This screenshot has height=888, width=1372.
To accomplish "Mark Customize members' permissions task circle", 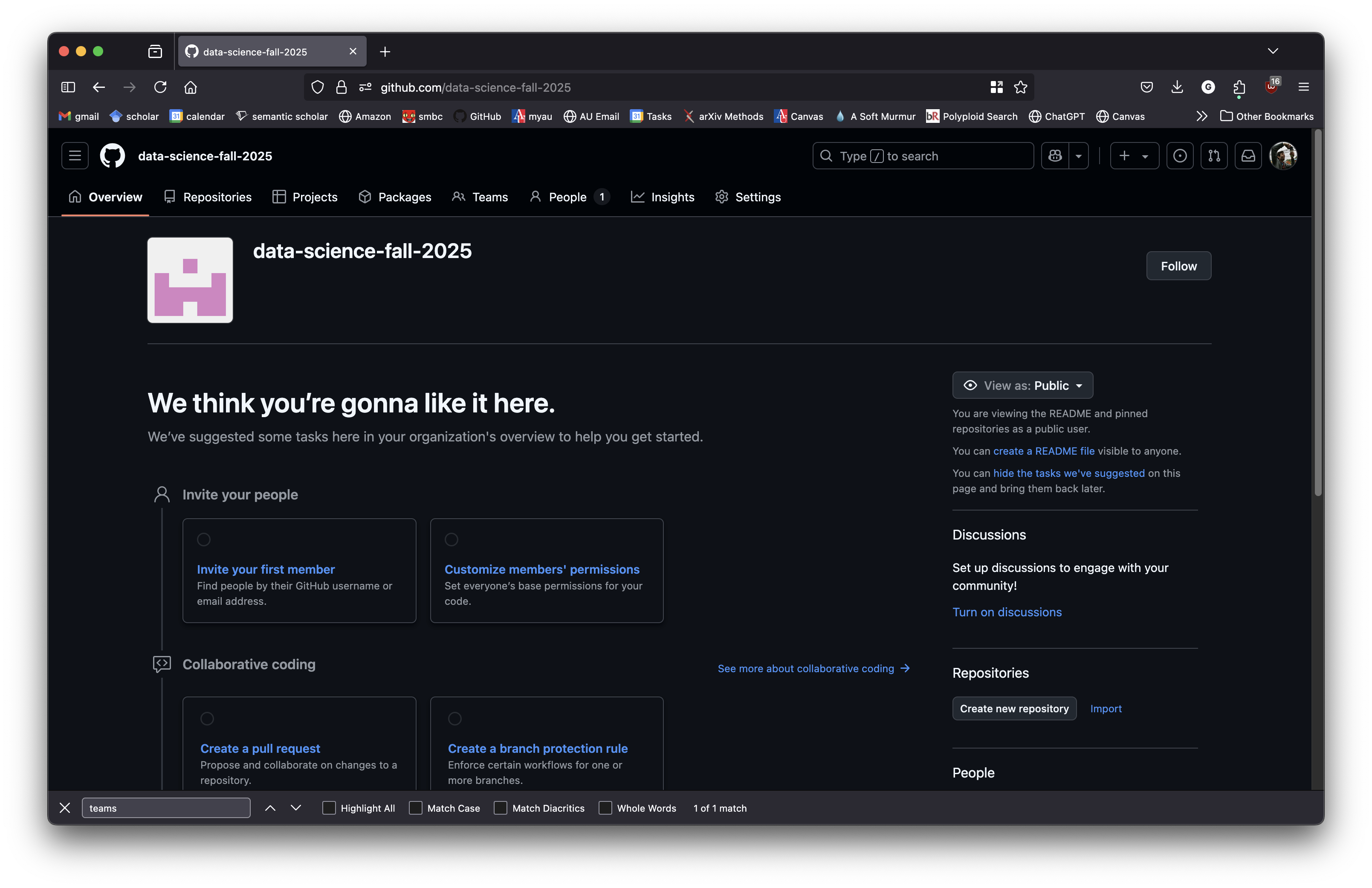I will (452, 540).
